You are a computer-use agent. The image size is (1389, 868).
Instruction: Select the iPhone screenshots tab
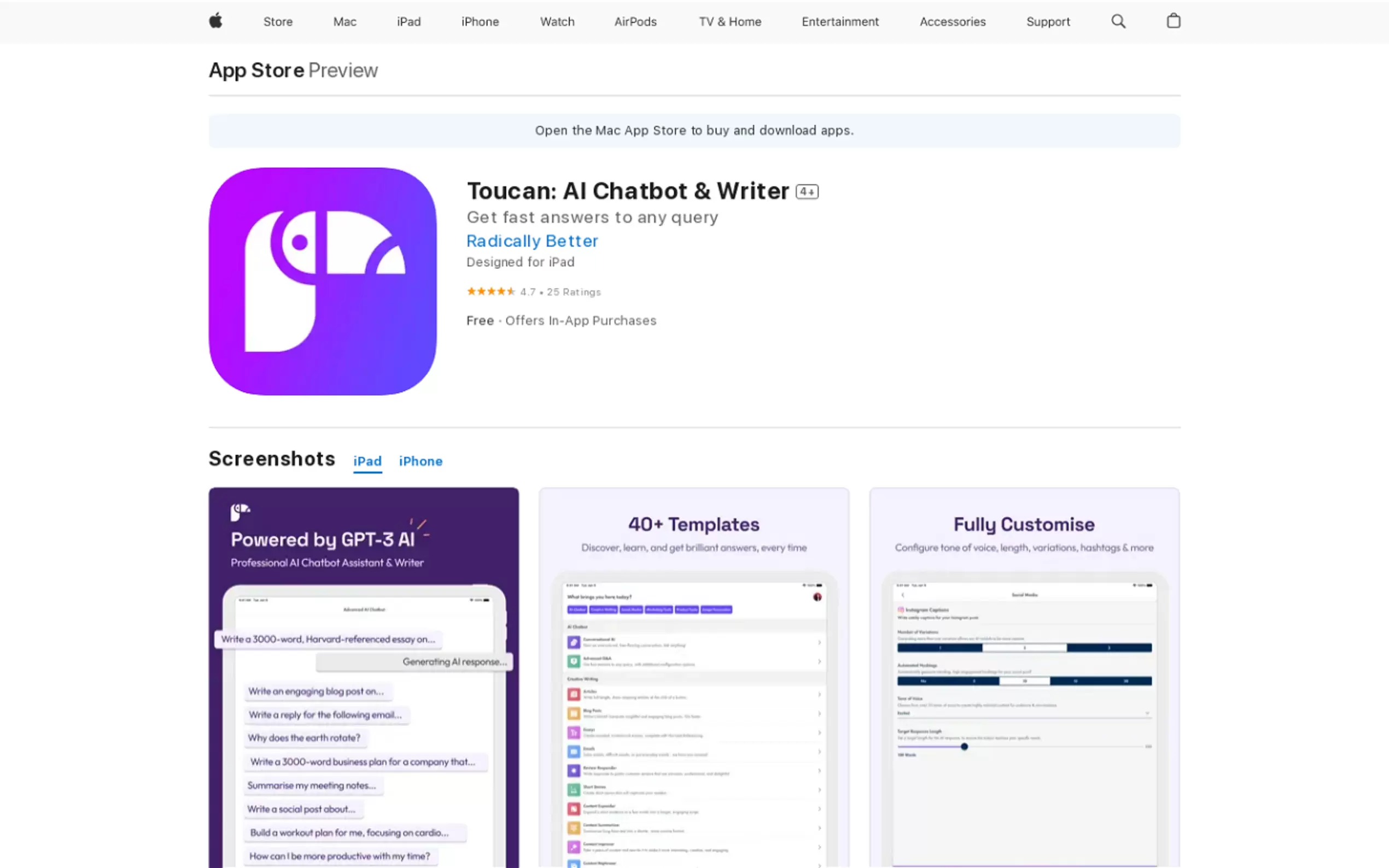tap(421, 461)
